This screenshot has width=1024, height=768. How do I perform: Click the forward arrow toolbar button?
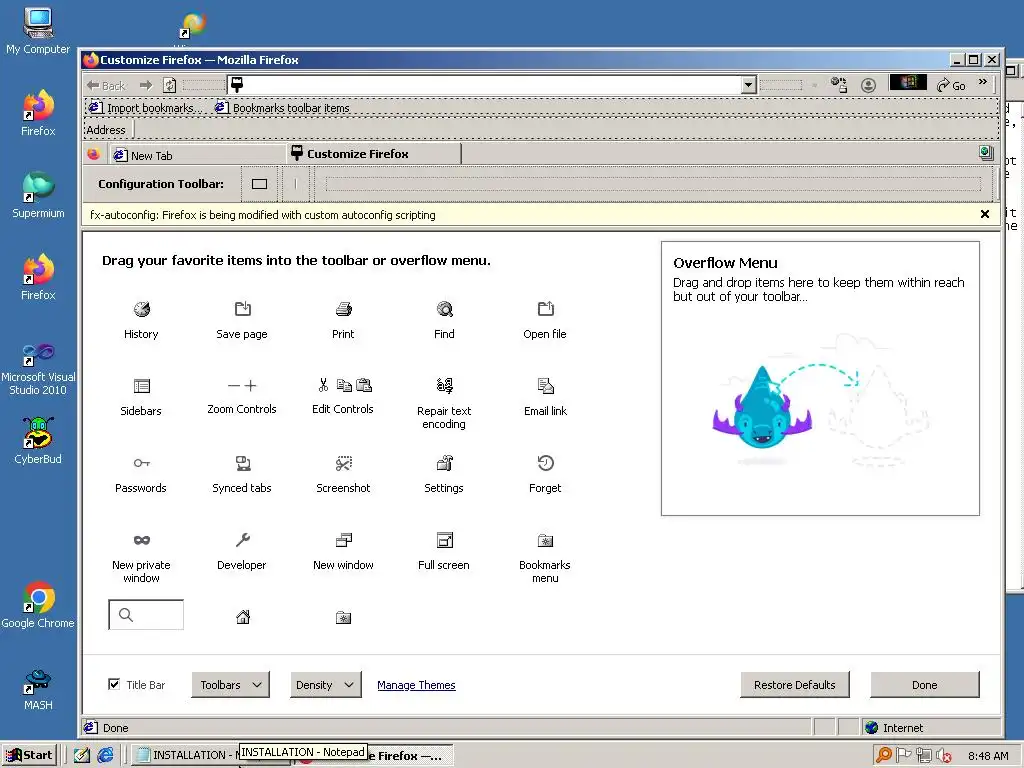[x=146, y=85]
